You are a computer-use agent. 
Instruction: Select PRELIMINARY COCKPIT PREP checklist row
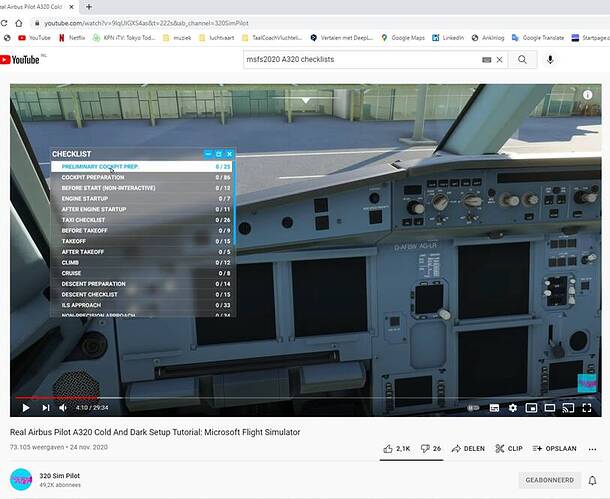142,166
